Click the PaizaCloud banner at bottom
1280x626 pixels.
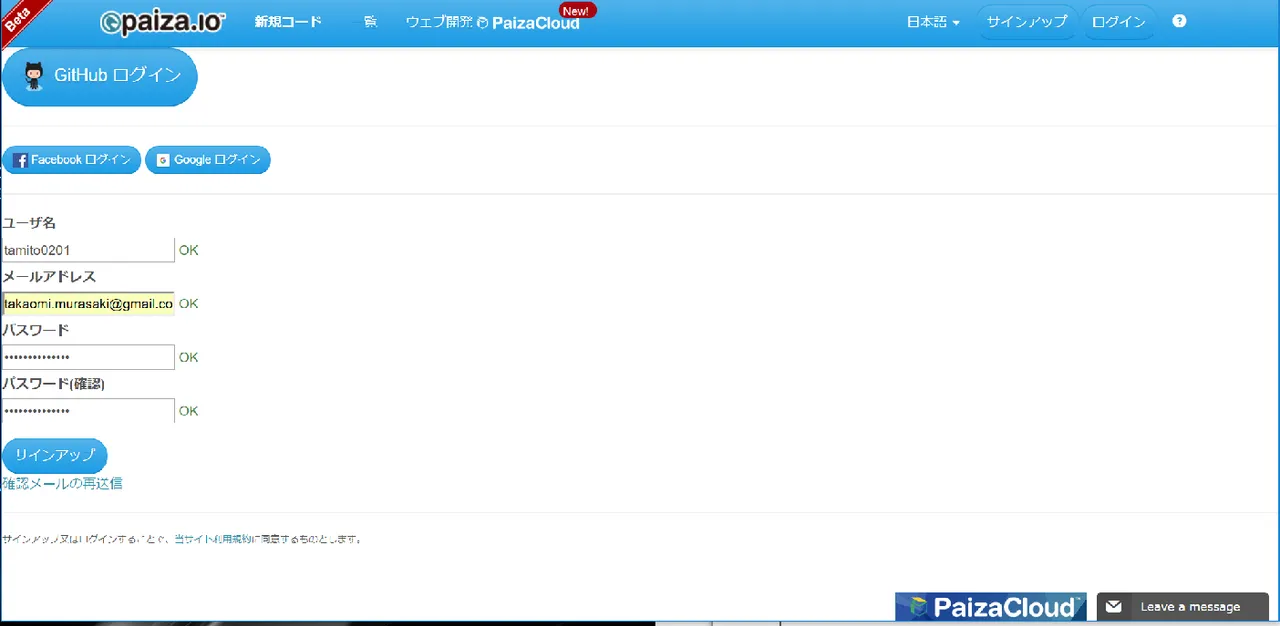point(990,606)
